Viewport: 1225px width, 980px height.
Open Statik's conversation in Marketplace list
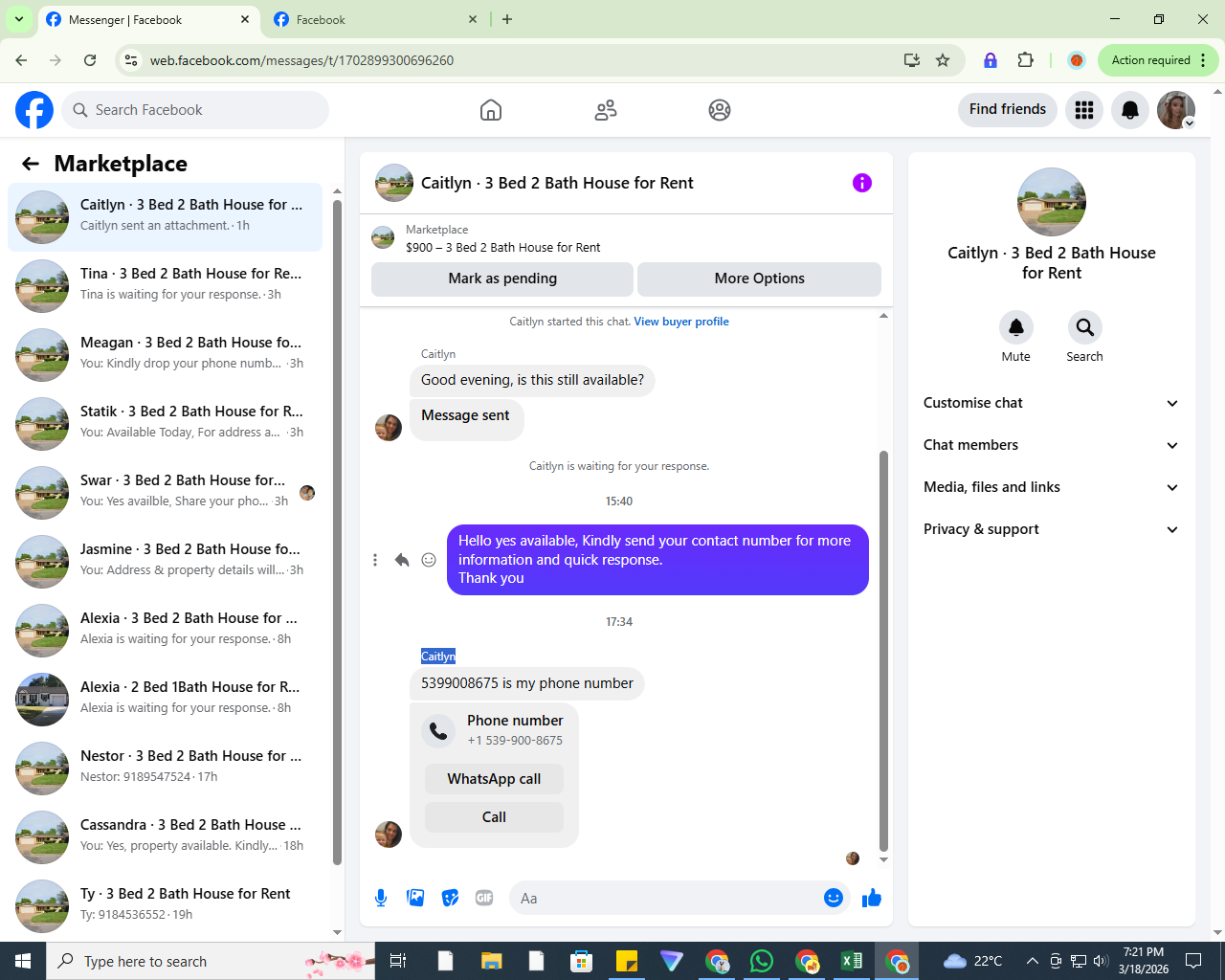click(x=165, y=424)
